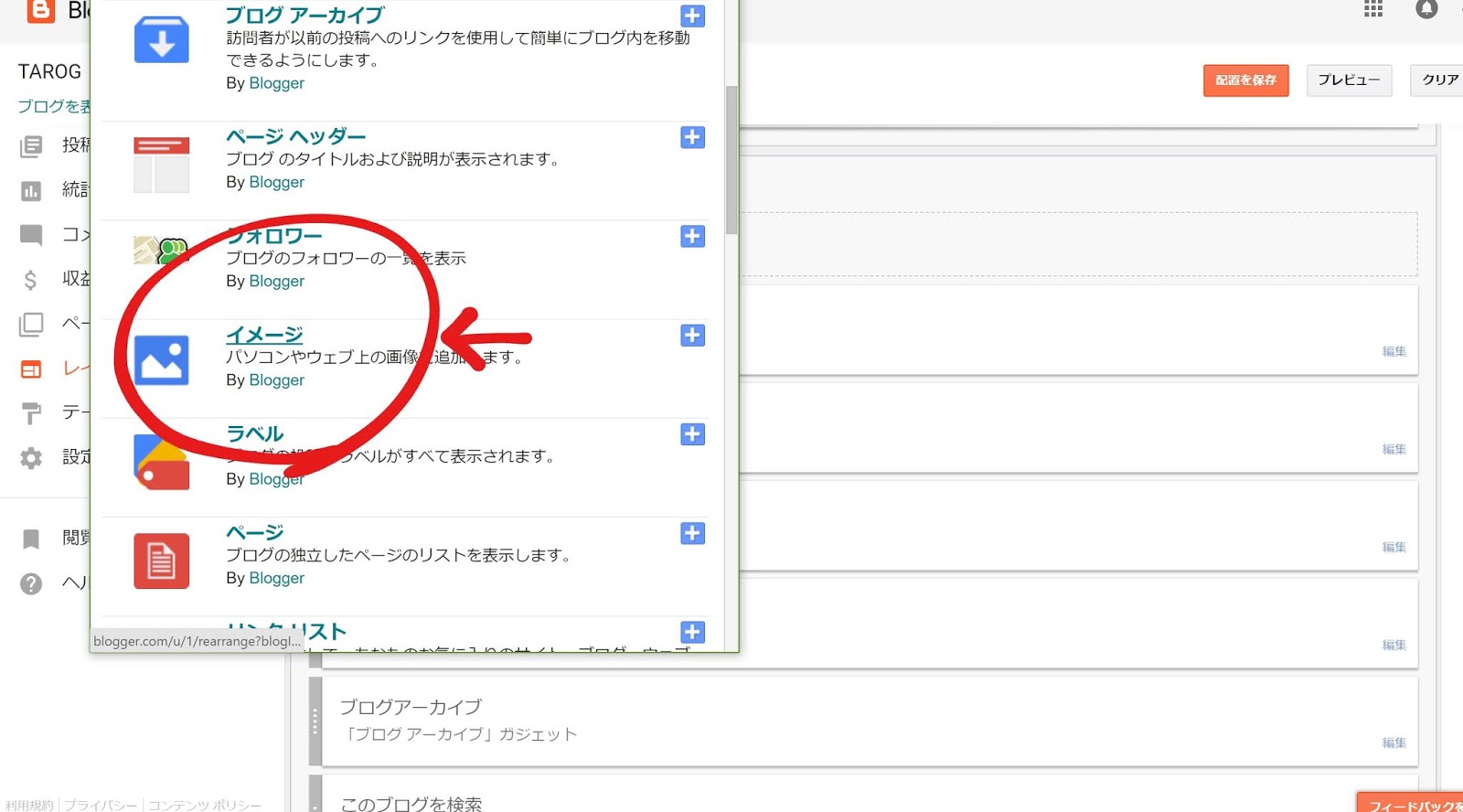Grab the ブログアーカイブ gadget drag handle
This screenshot has height=812, width=1463.
point(315,721)
